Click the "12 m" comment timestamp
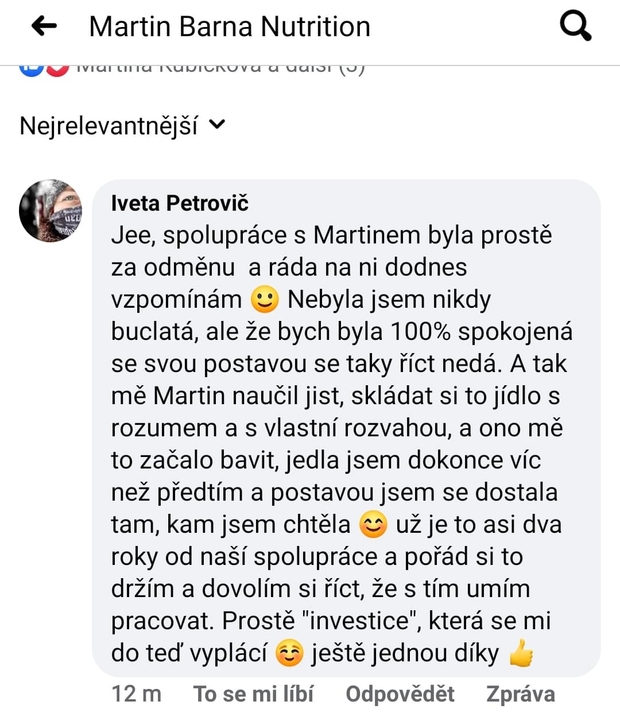This screenshot has width=620, height=728. (x=137, y=694)
